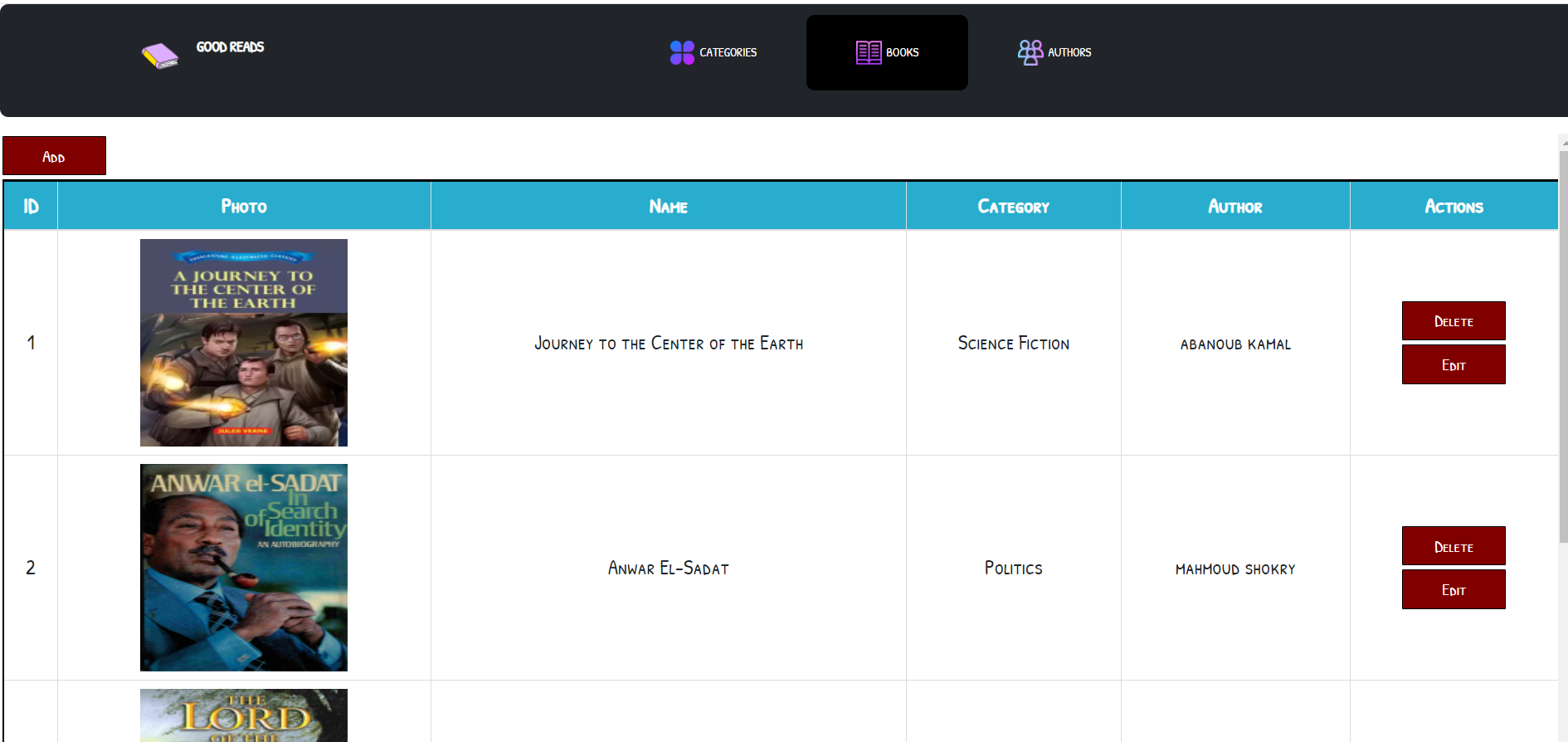Click the Actions column header

[1454, 206]
